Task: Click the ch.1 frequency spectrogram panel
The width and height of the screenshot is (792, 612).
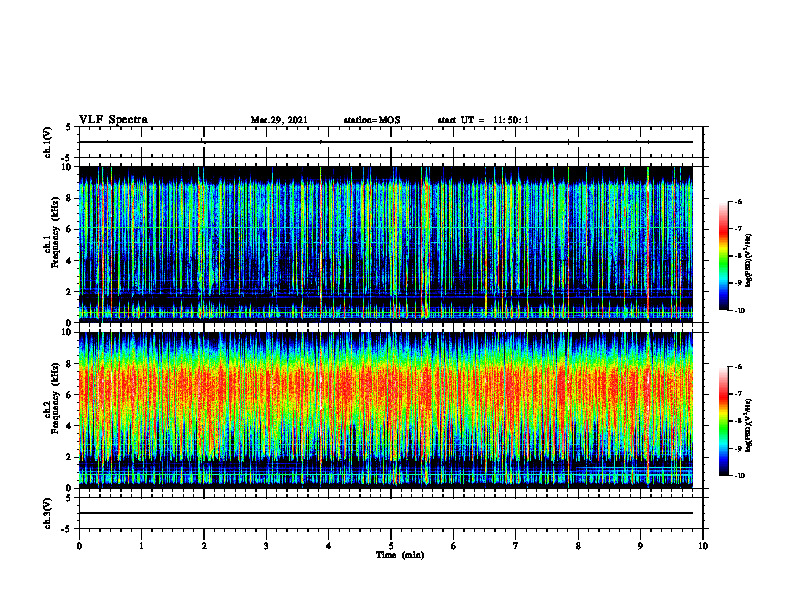Action: click(x=391, y=244)
